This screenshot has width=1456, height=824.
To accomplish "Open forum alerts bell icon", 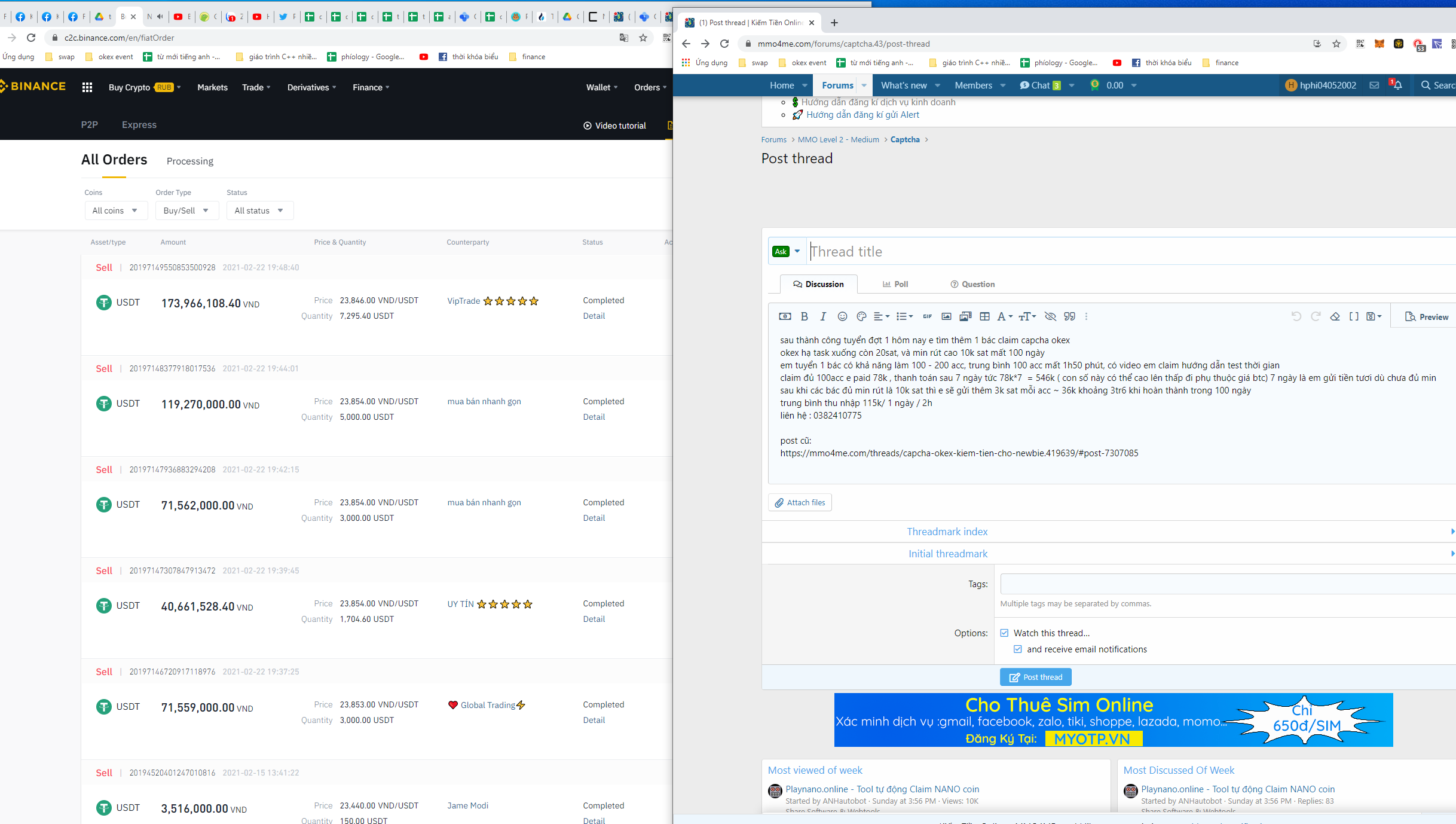I will (x=1397, y=86).
